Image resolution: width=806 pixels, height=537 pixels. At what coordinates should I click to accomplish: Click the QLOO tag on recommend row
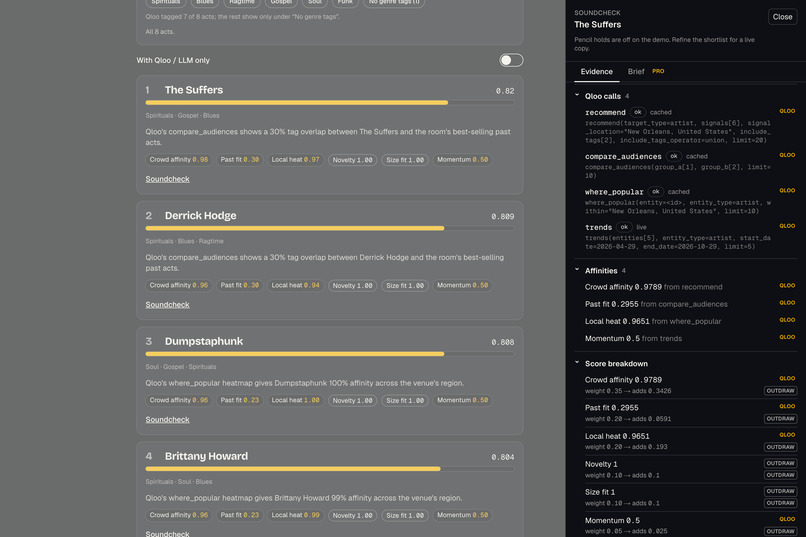coord(787,111)
